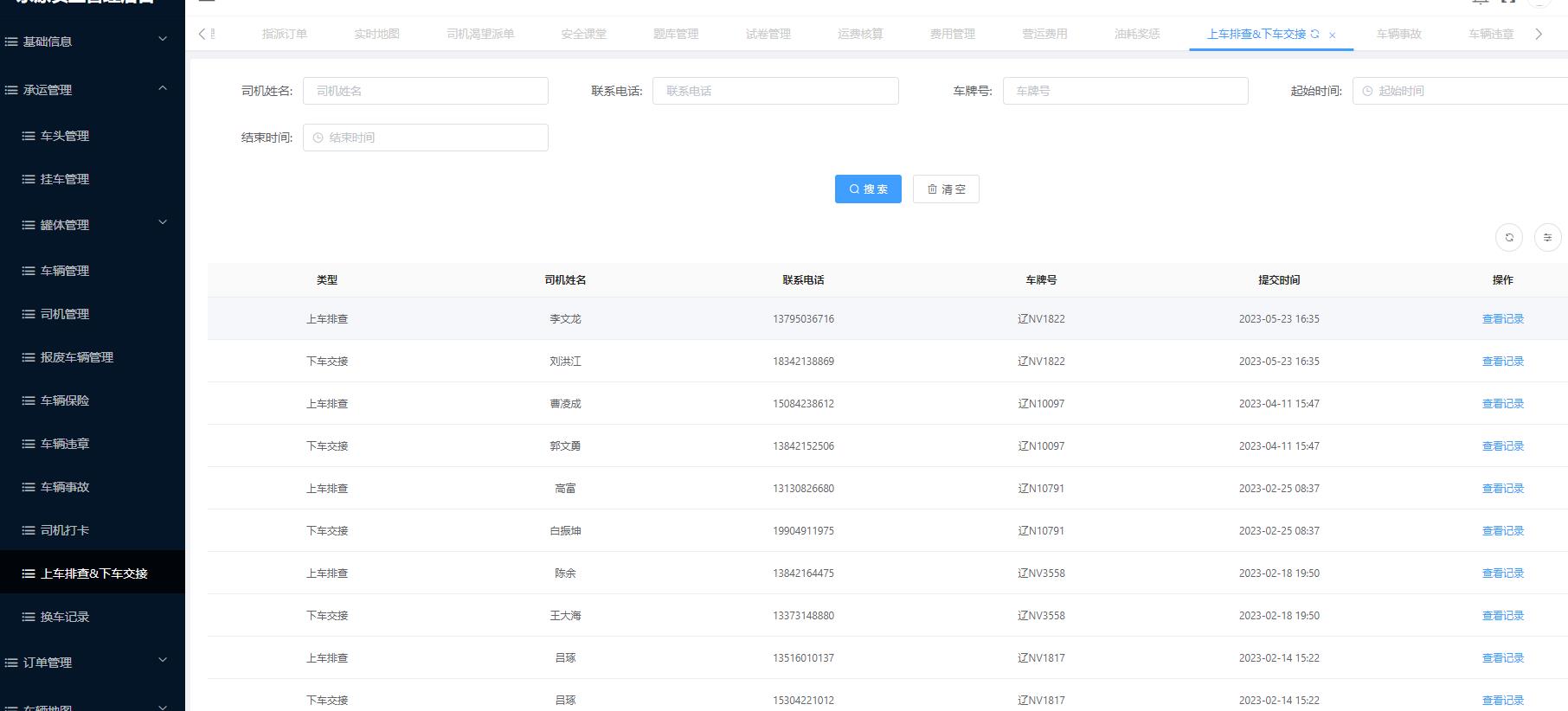The image size is (1568, 711).
Task: Click the 清空 button
Action: (946, 189)
